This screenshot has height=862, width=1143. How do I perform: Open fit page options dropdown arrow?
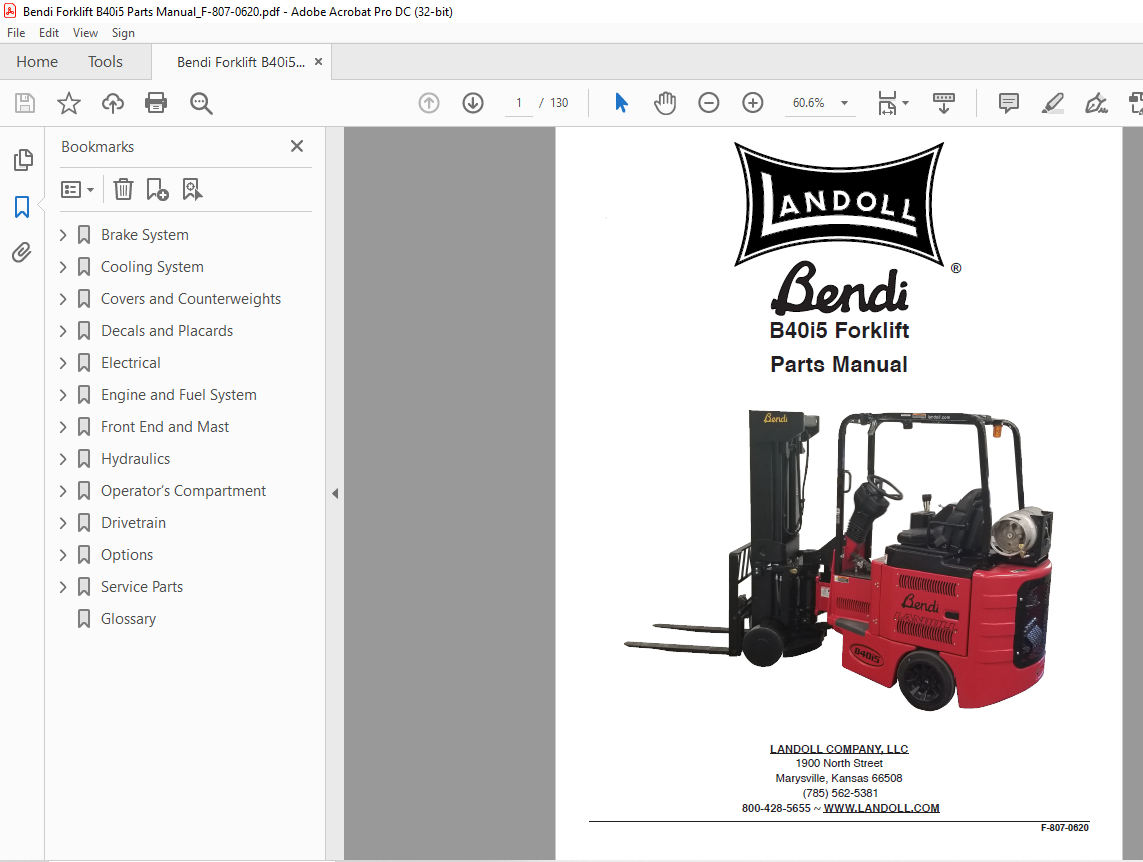click(905, 103)
